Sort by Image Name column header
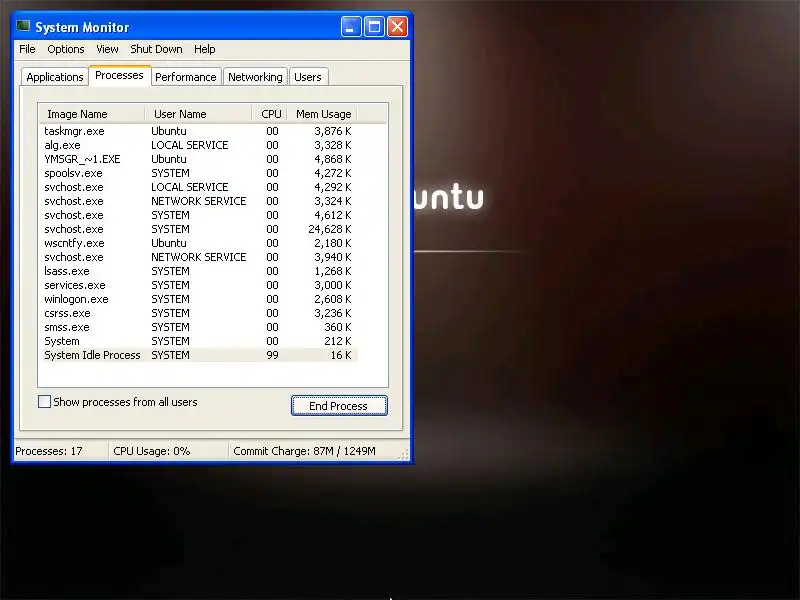This screenshot has height=600, width=800. [x=92, y=114]
